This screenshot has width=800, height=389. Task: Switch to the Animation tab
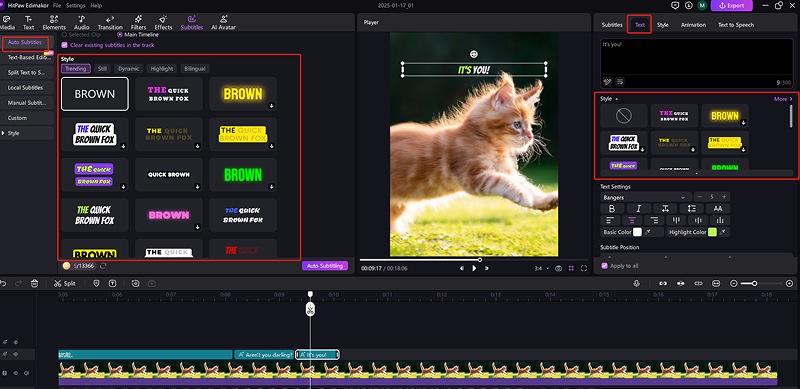tap(693, 25)
